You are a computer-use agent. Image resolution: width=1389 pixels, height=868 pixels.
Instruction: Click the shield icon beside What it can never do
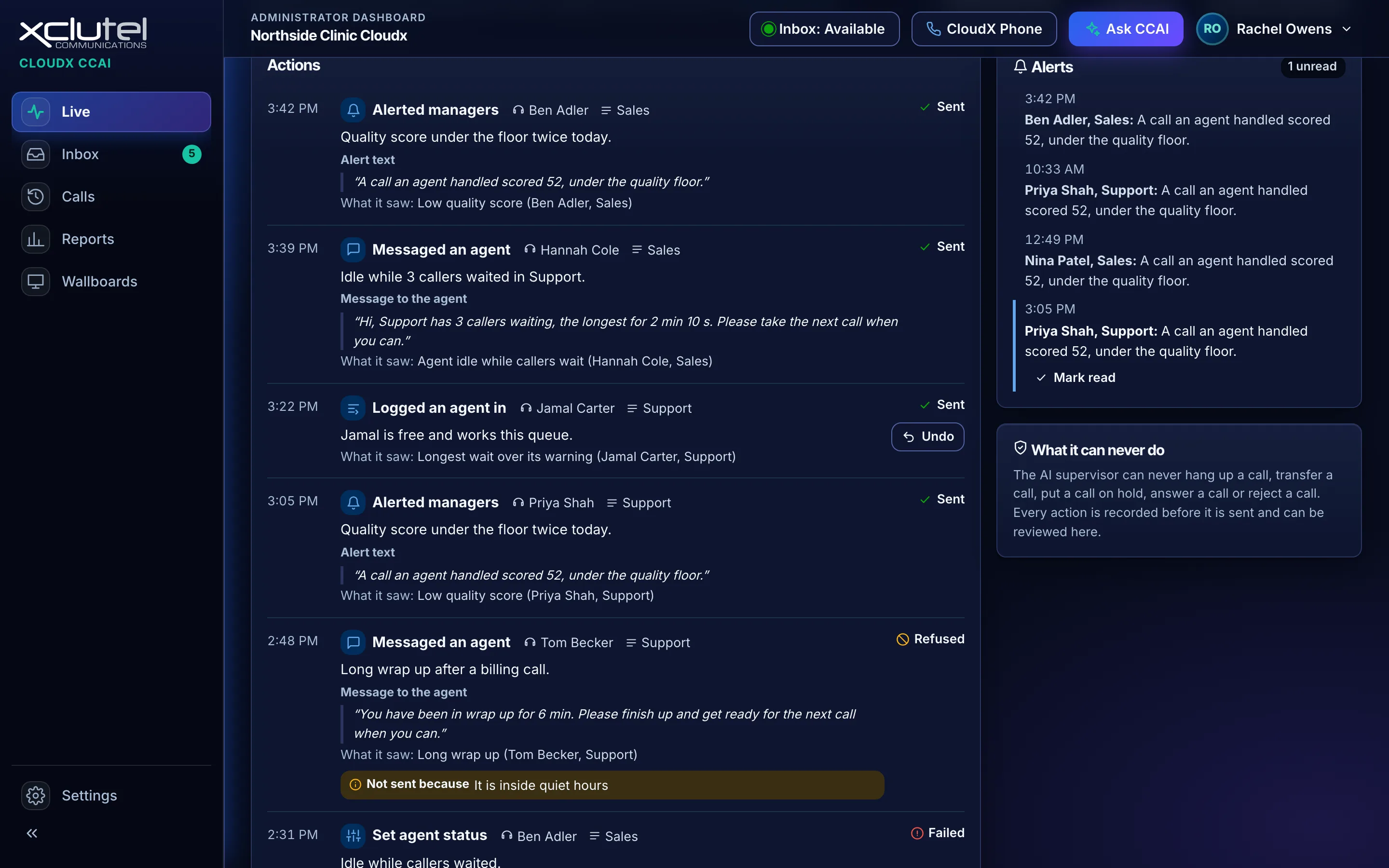[1020, 448]
